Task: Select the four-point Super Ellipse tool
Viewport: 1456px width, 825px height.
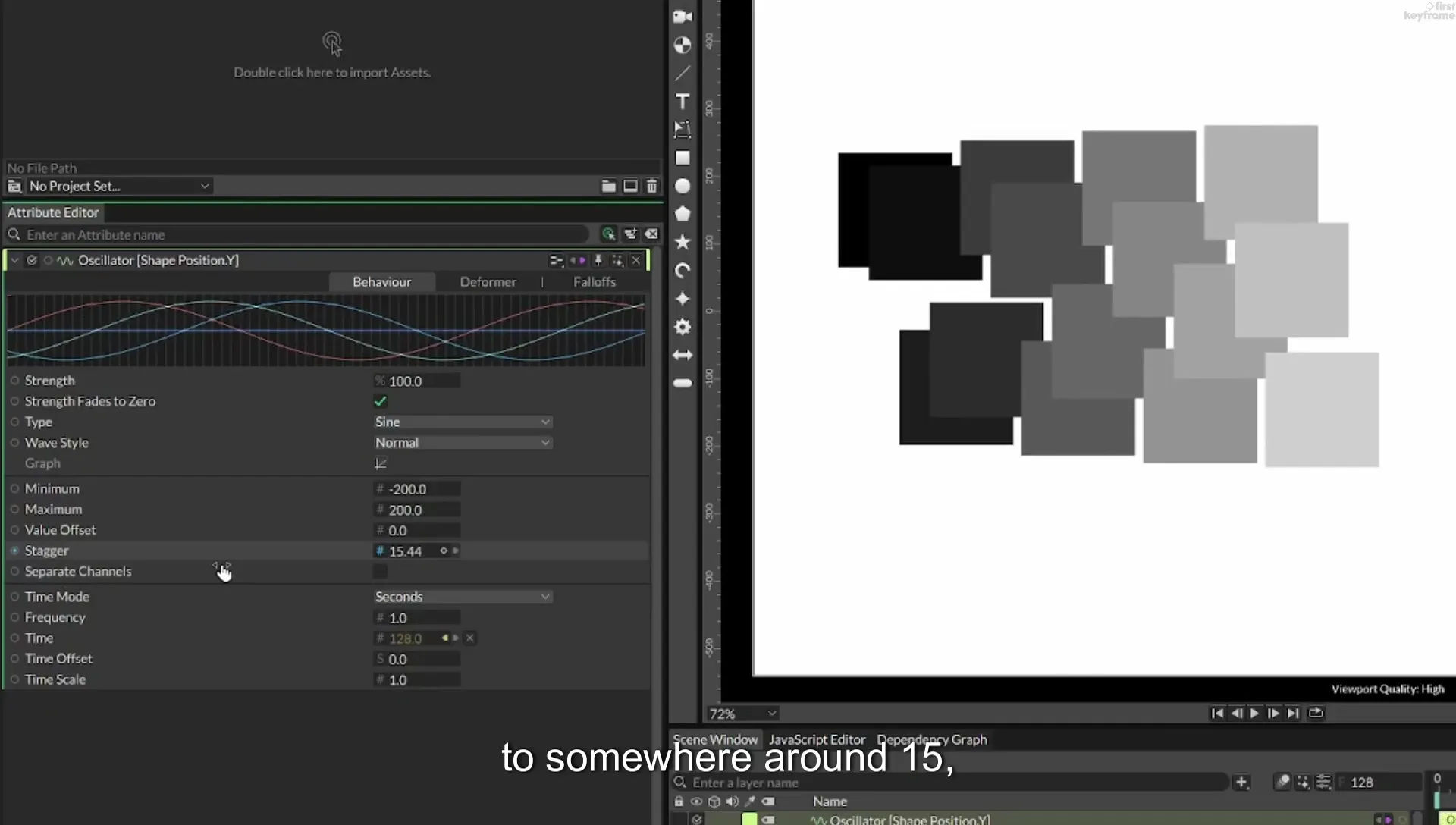Action: click(682, 299)
